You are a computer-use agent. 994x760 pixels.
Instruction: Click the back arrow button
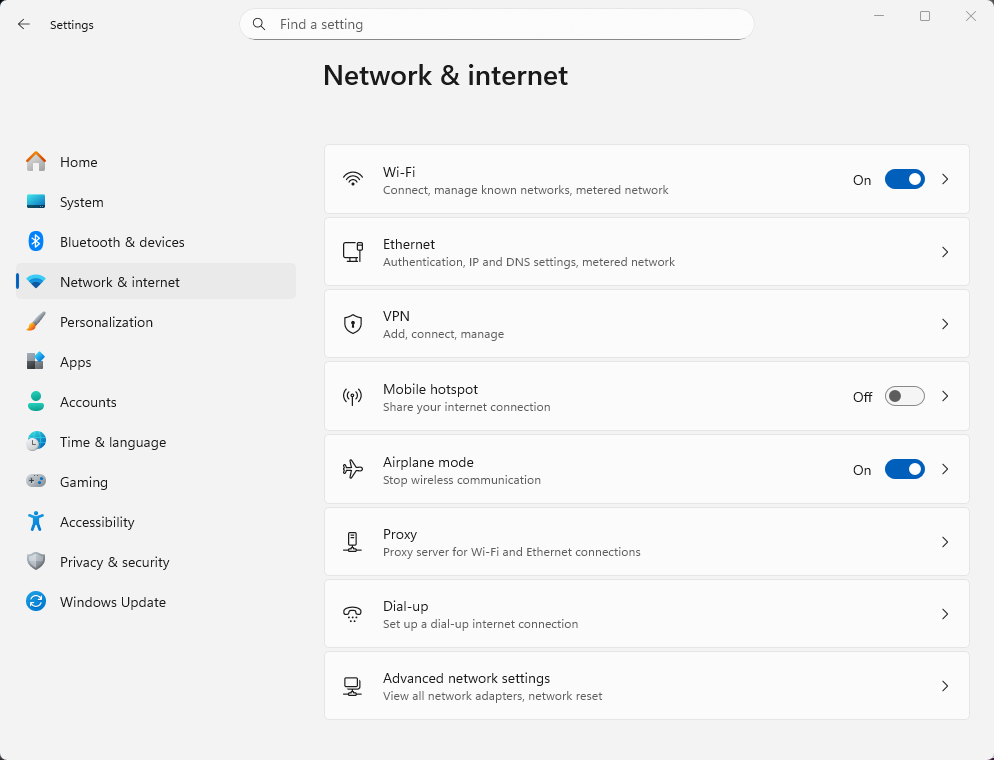point(24,24)
